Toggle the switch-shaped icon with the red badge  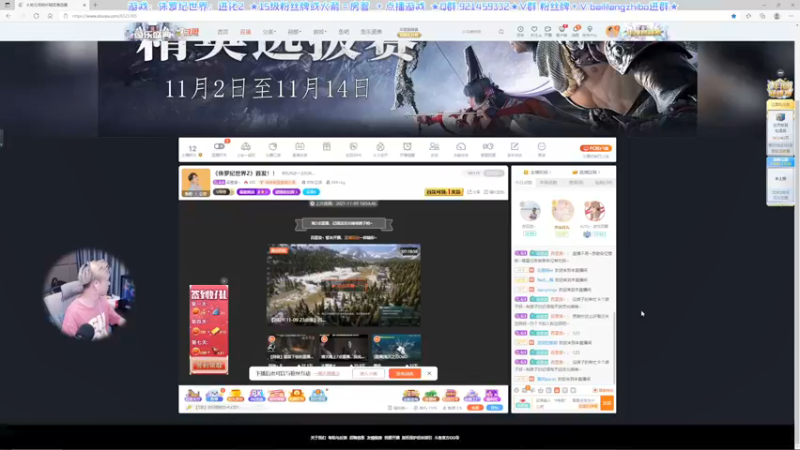click(219, 147)
